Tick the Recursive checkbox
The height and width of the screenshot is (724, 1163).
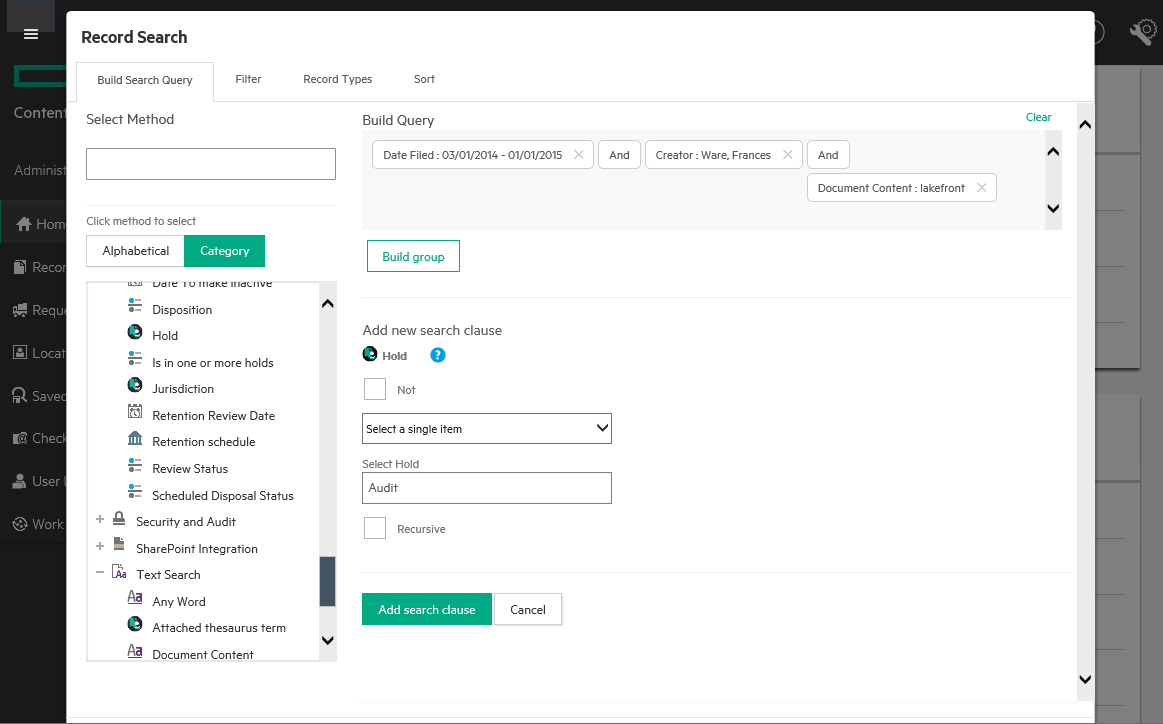[375, 528]
